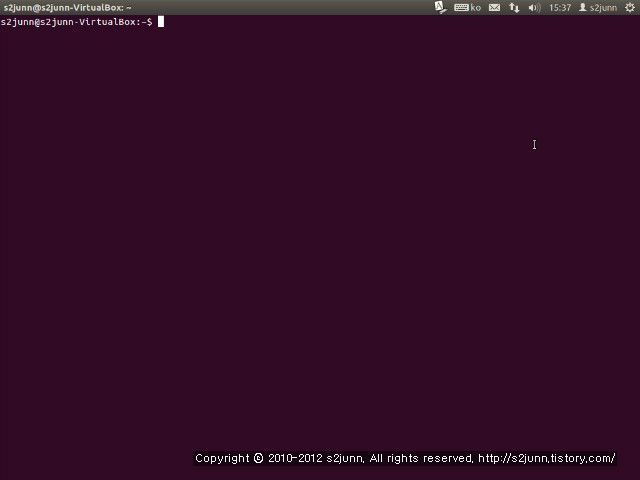The width and height of the screenshot is (640, 480).
Task: Open the 15:37 clock calendar menu
Action: (560, 7)
